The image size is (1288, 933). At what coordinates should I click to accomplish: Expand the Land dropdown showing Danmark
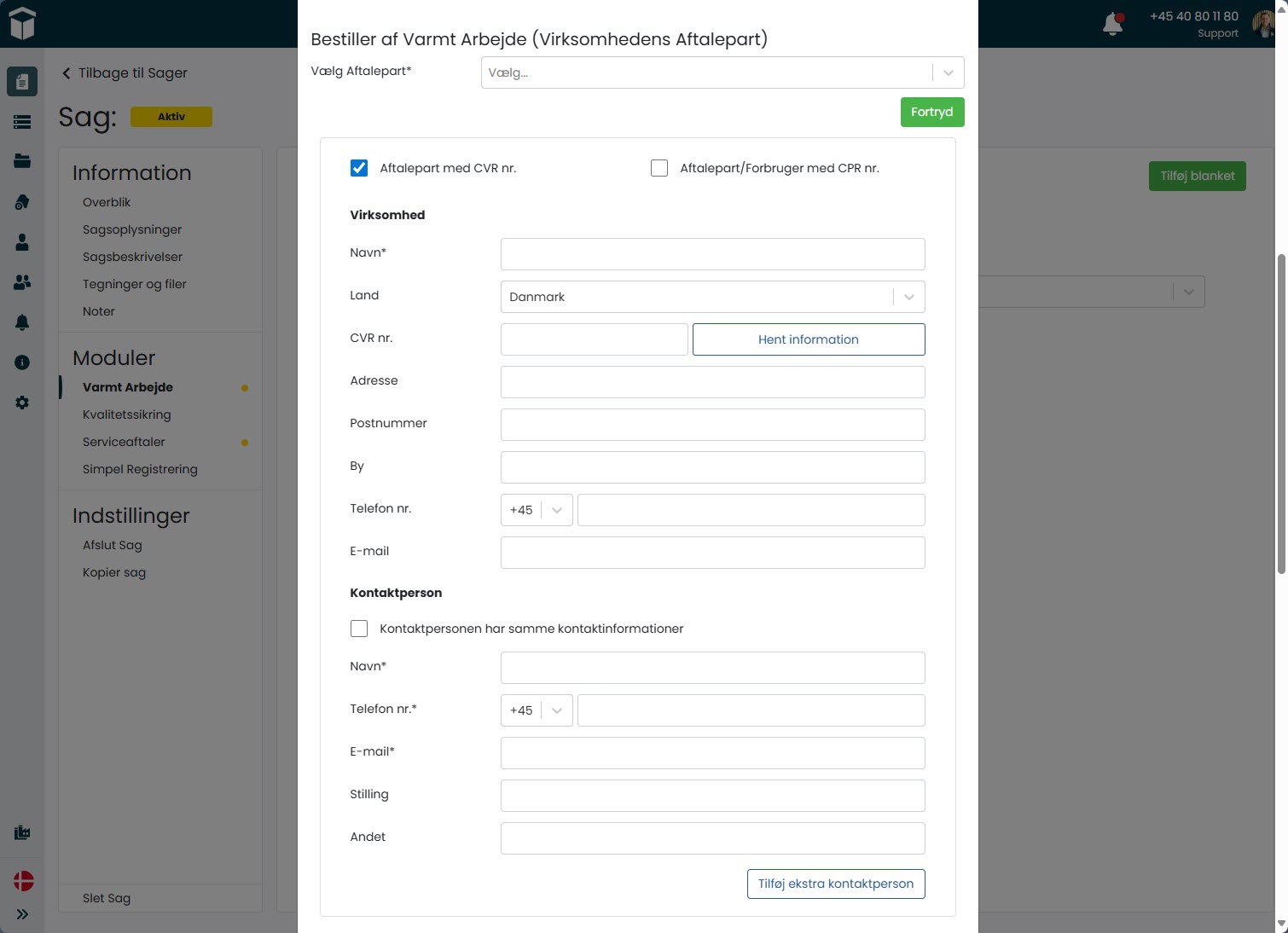(x=712, y=297)
